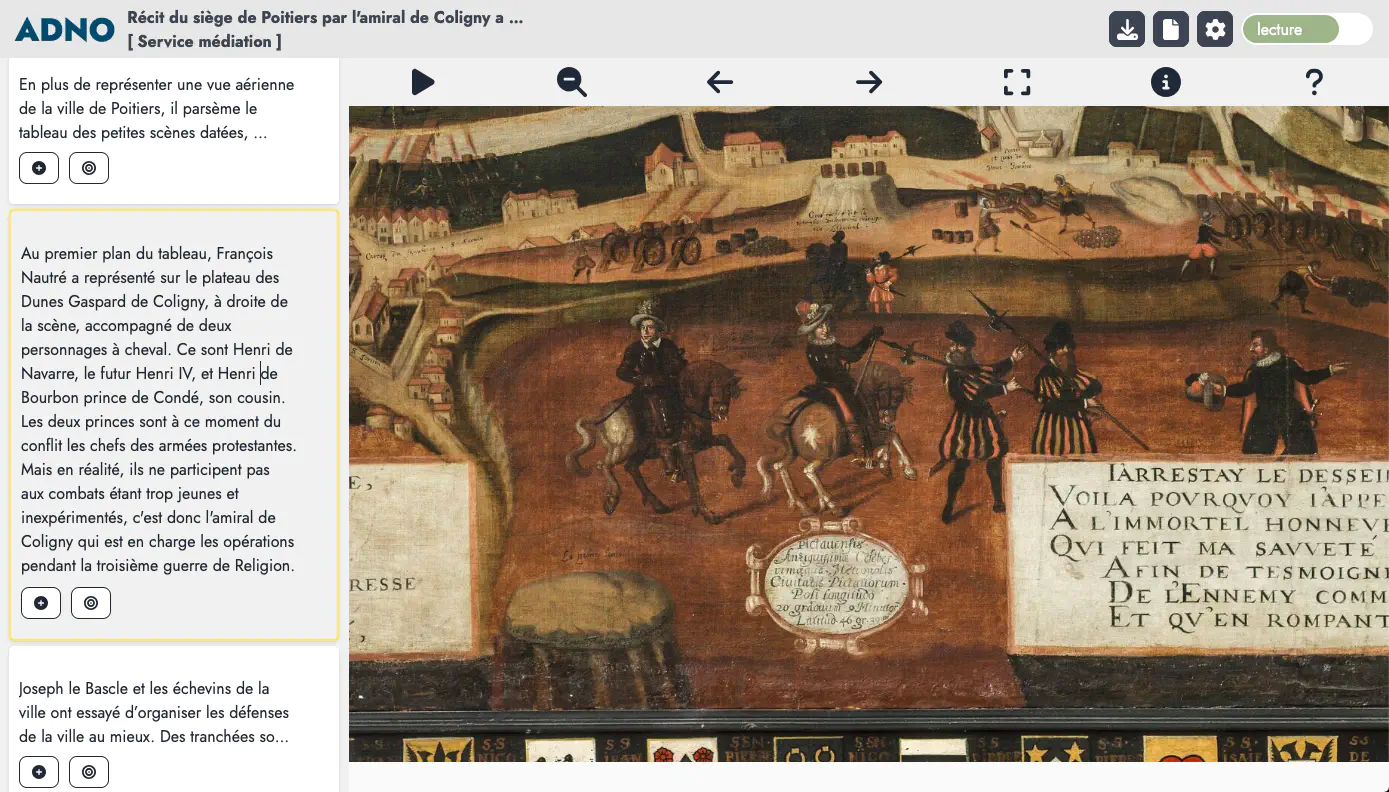Select annotation text 'En plus de représenter une vue aérienne'

(157, 85)
